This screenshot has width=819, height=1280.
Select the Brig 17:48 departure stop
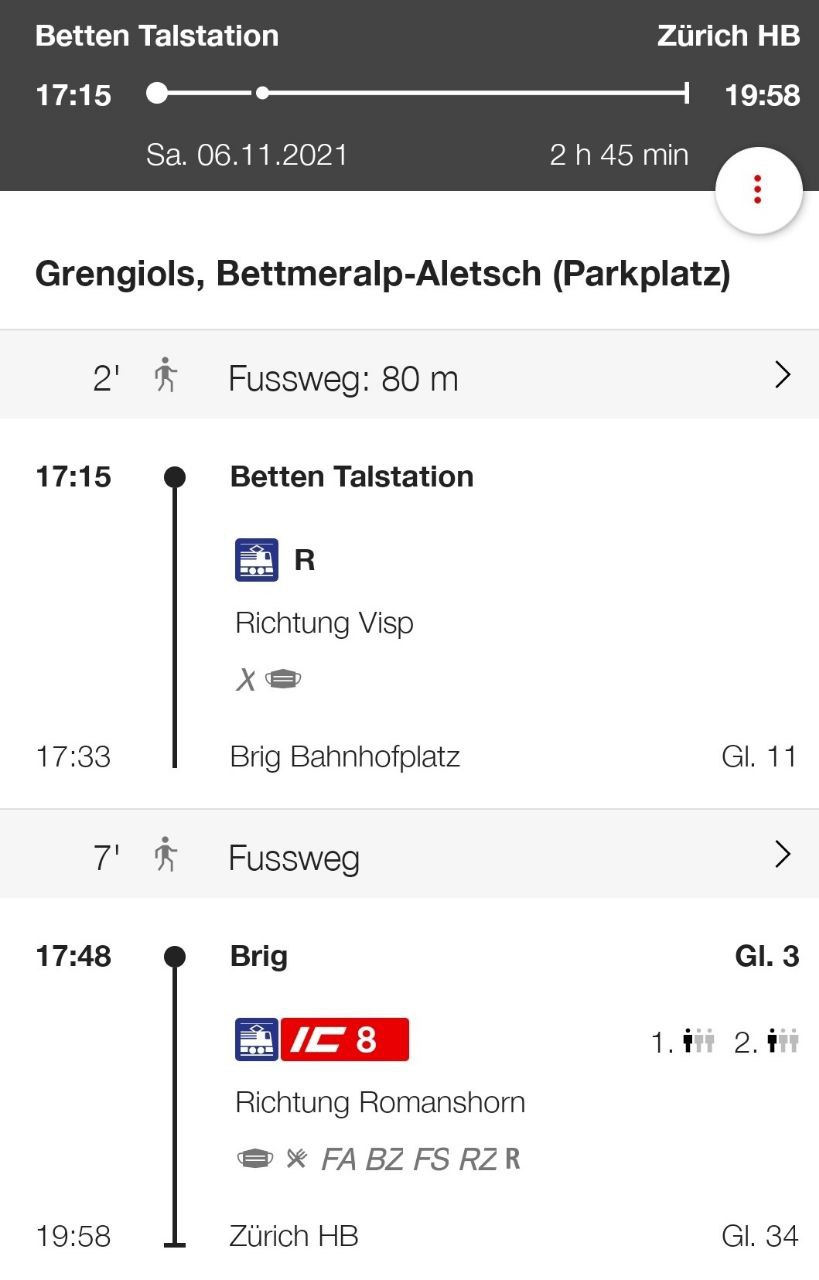(x=259, y=956)
